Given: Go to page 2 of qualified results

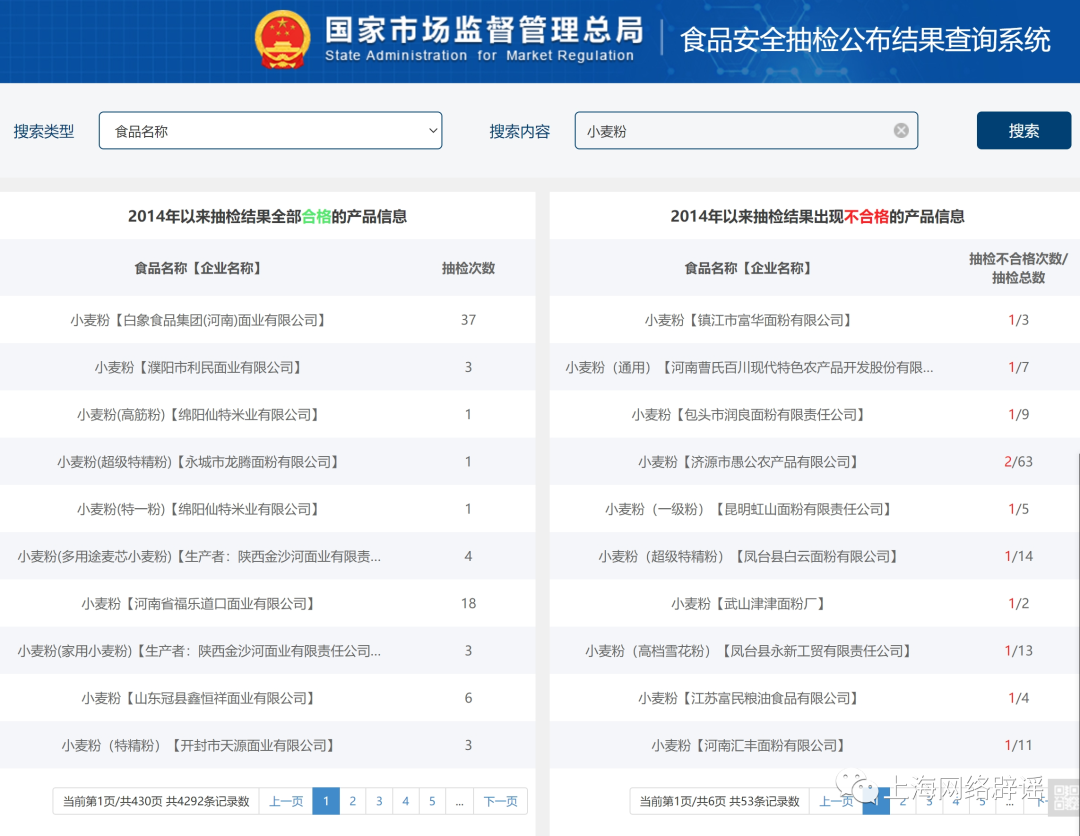Looking at the screenshot, I should 352,801.
